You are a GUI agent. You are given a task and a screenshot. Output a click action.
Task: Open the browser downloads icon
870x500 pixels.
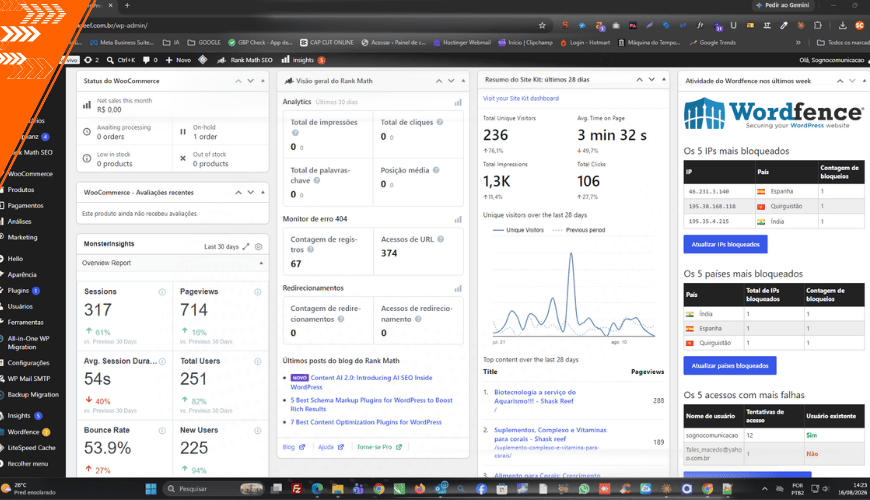click(842, 26)
